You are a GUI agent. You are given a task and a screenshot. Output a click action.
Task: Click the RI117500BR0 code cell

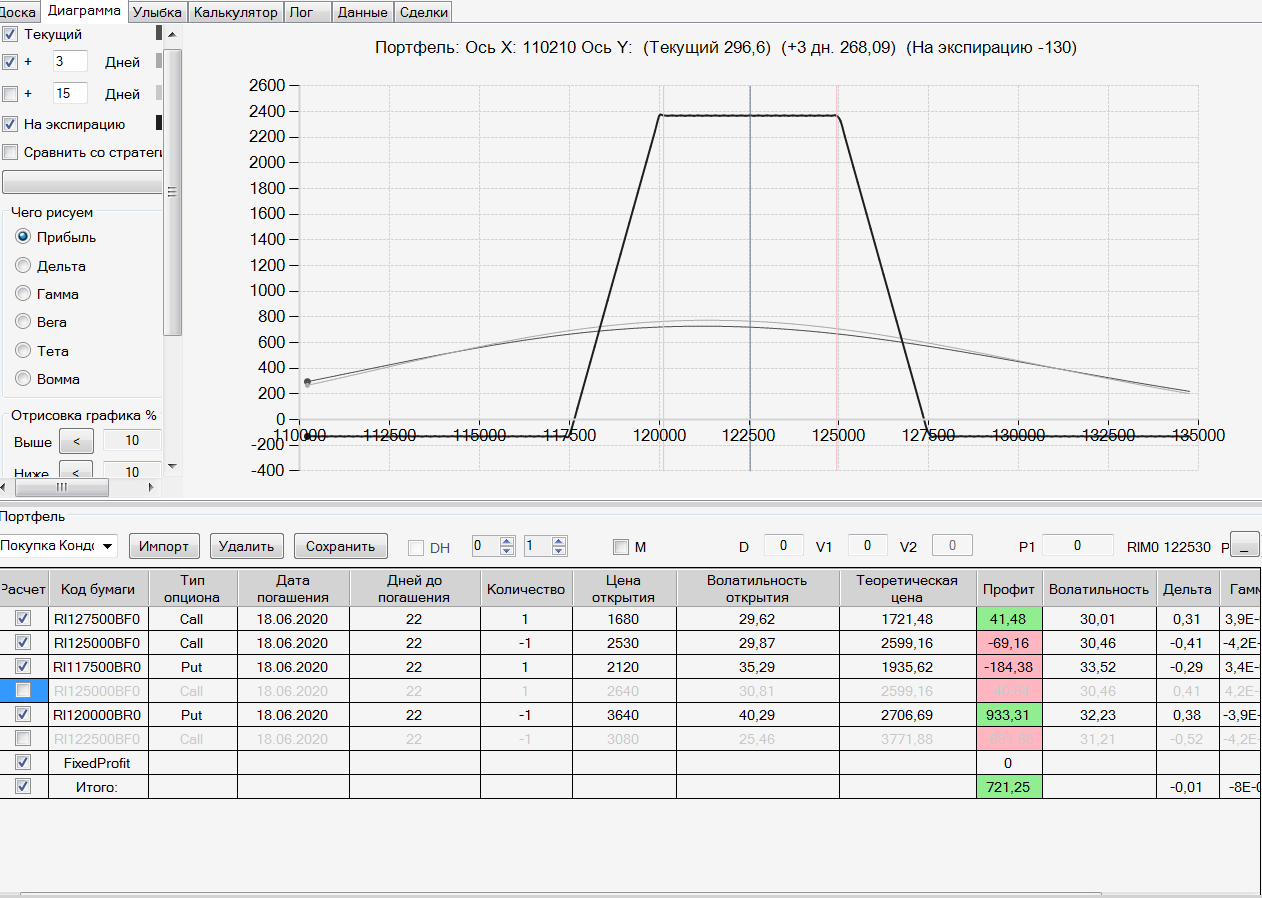coord(98,667)
